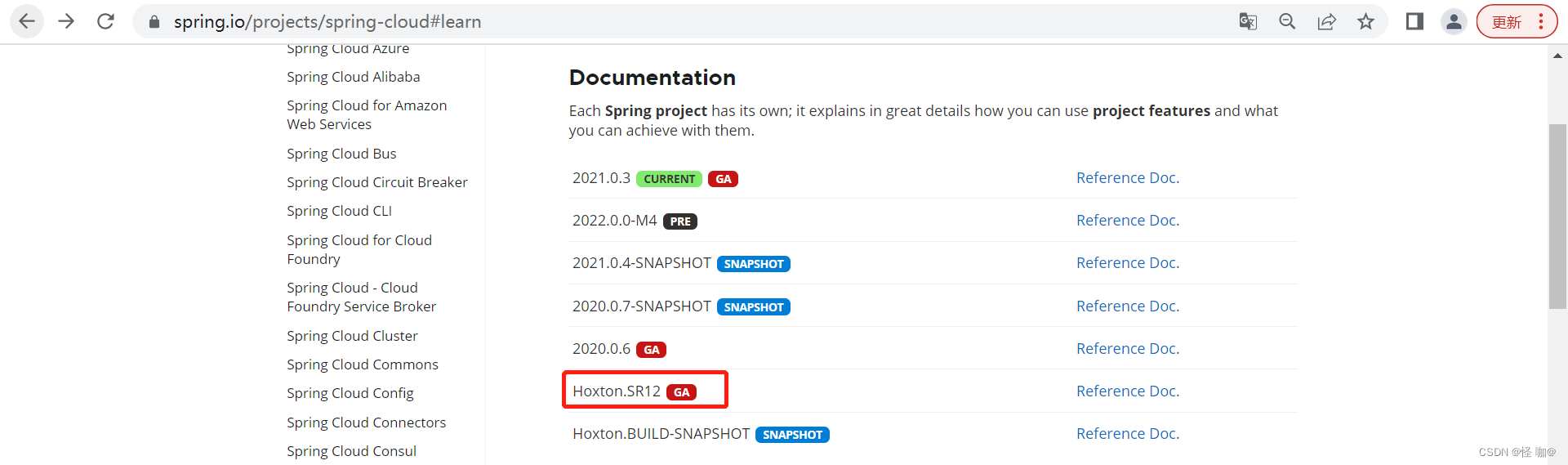Open Reference Doc. for 2021.0.4-SNAPSHOT
This screenshot has height=465, width=1568.
[x=1128, y=263]
